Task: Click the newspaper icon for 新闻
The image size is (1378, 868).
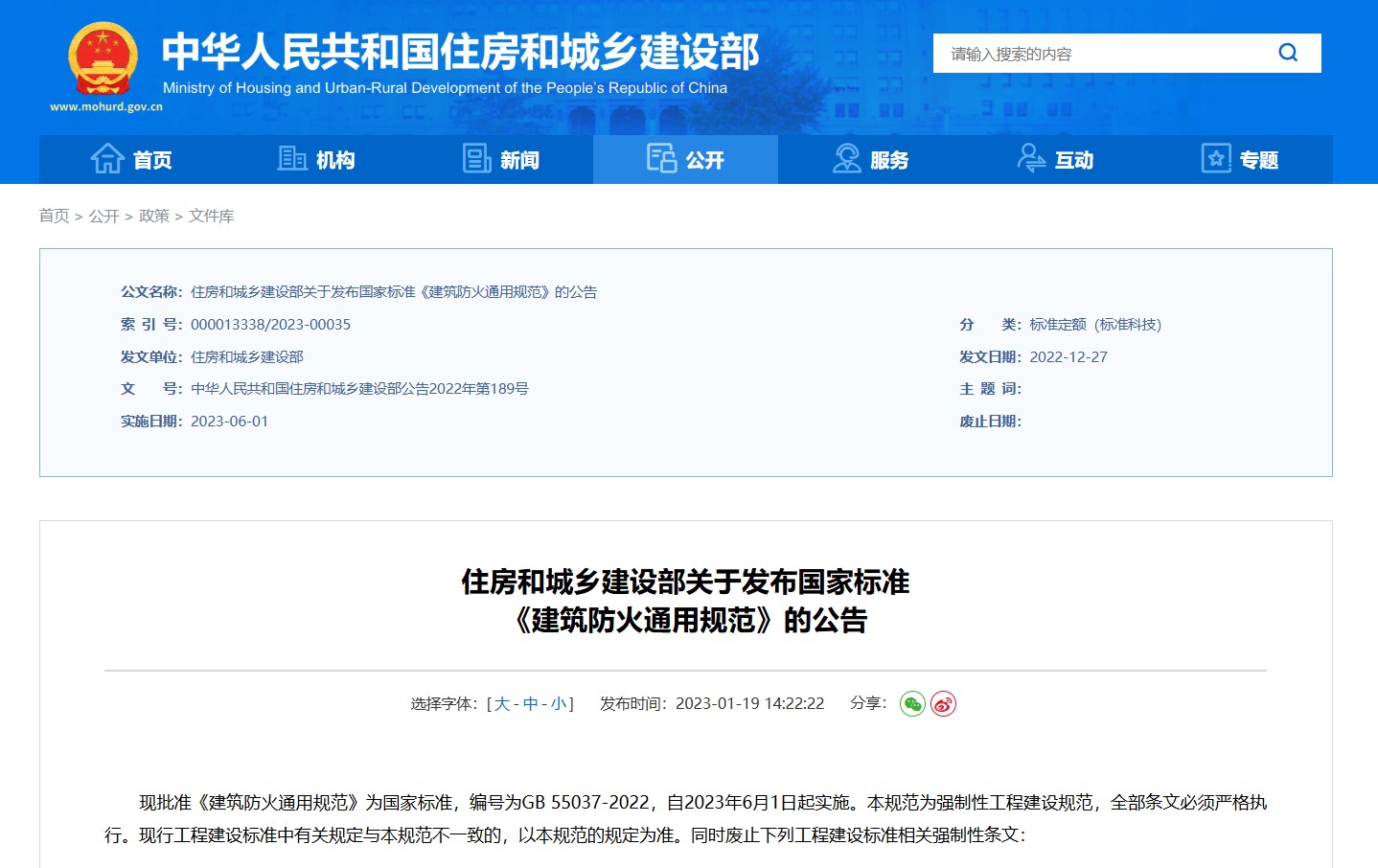Action: pyautogui.click(x=476, y=159)
